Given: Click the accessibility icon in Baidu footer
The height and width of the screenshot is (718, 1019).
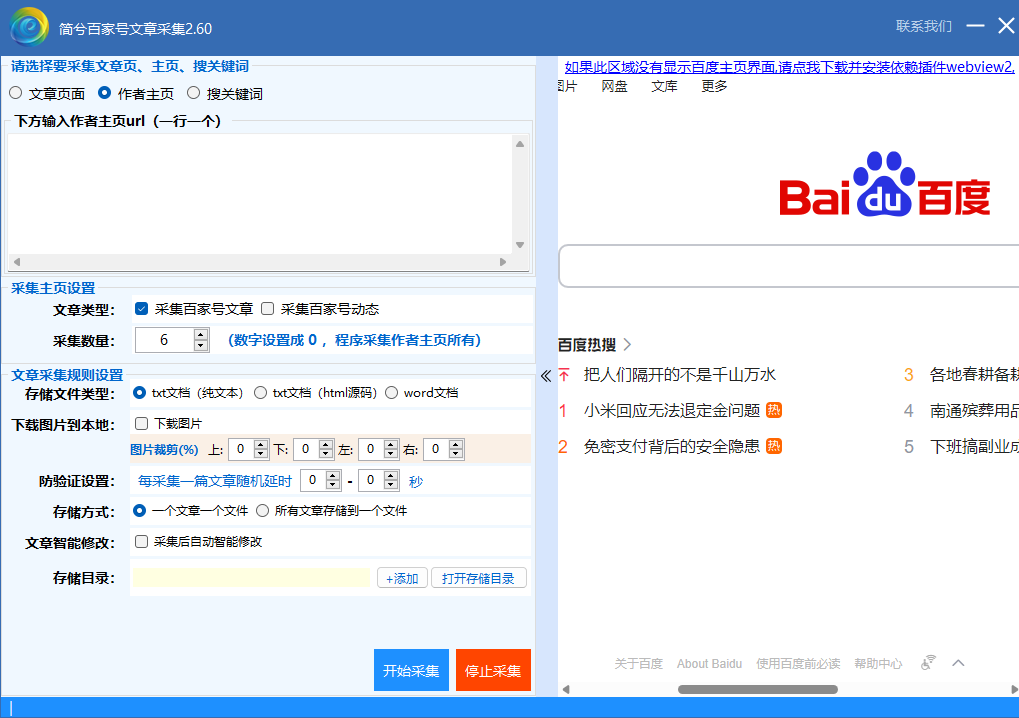Looking at the screenshot, I should (x=928, y=663).
